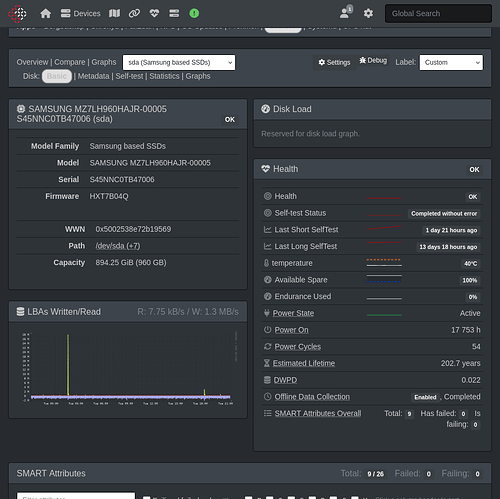The width and height of the screenshot is (500, 499).
Task: Open the Power On link
Action: point(291,330)
